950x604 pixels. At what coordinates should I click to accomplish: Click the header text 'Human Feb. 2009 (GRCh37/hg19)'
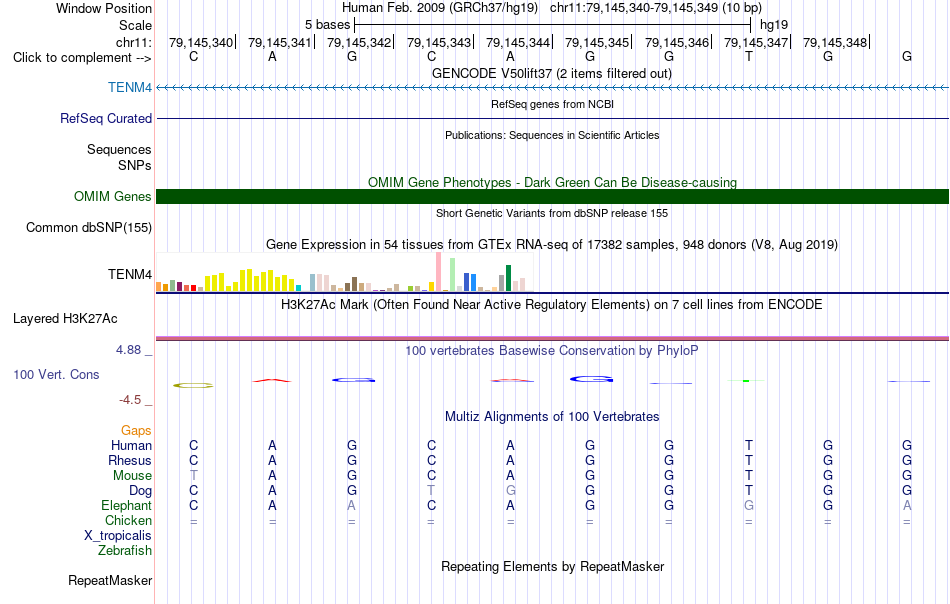[440, 8]
